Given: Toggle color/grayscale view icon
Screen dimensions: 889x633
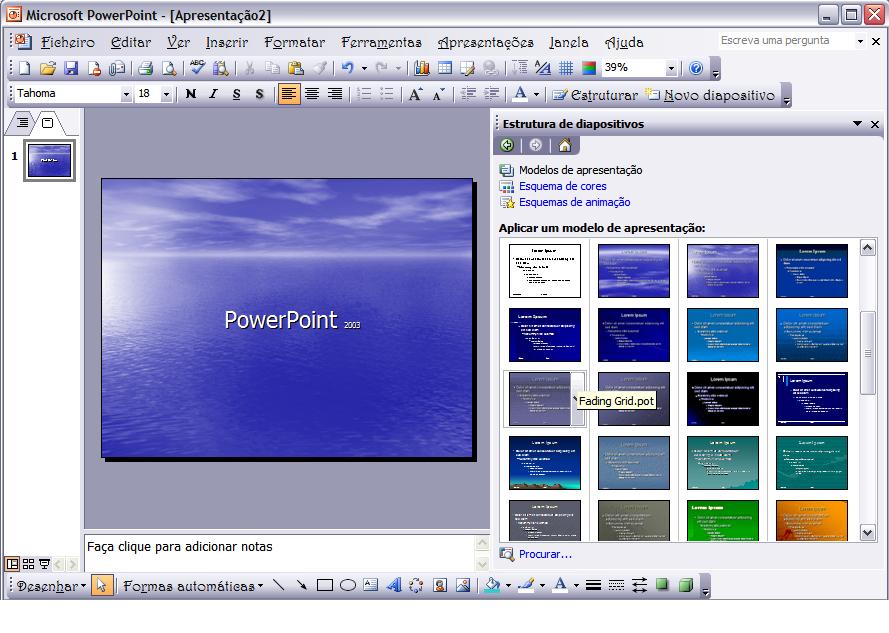Looking at the screenshot, I should click(589, 69).
